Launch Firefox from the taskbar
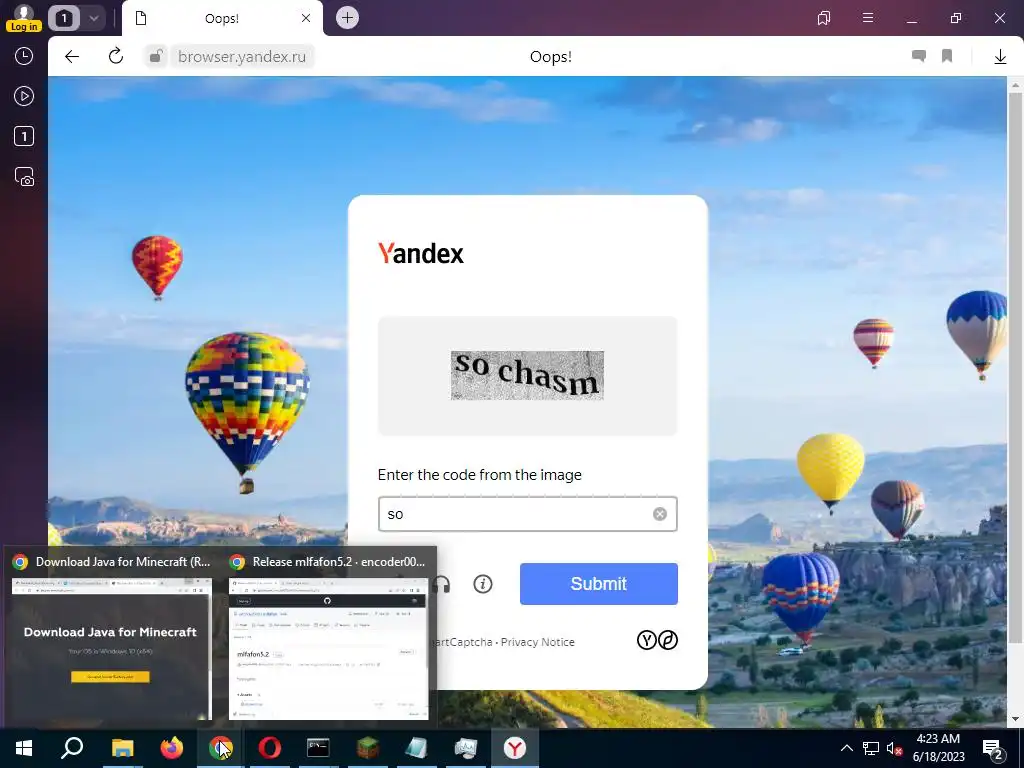This screenshot has width=1024, height=768. point(172,748)
